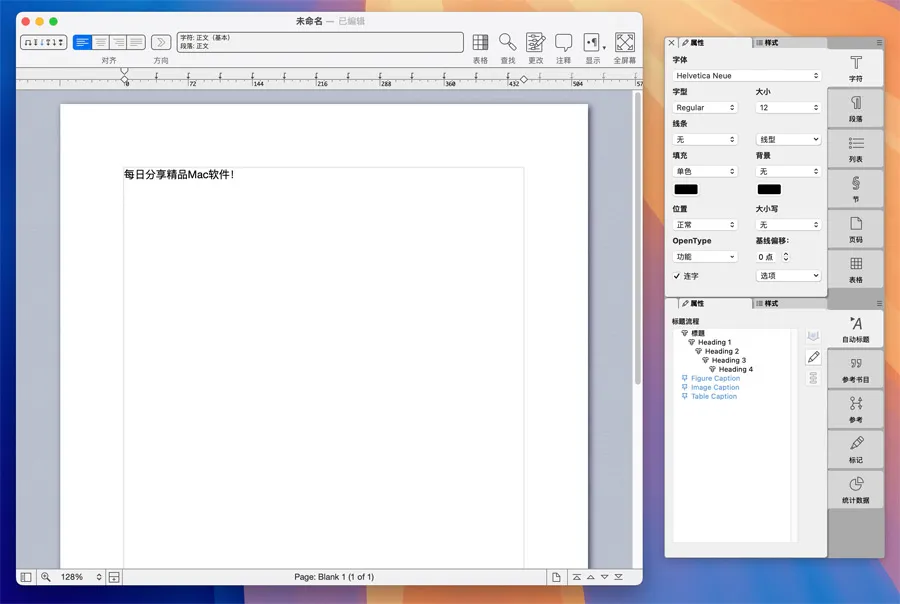900x604 pixels.
Task: Open the 字型 Regular style dropdown
Action: pyautogui.click(x=706, y=108)
